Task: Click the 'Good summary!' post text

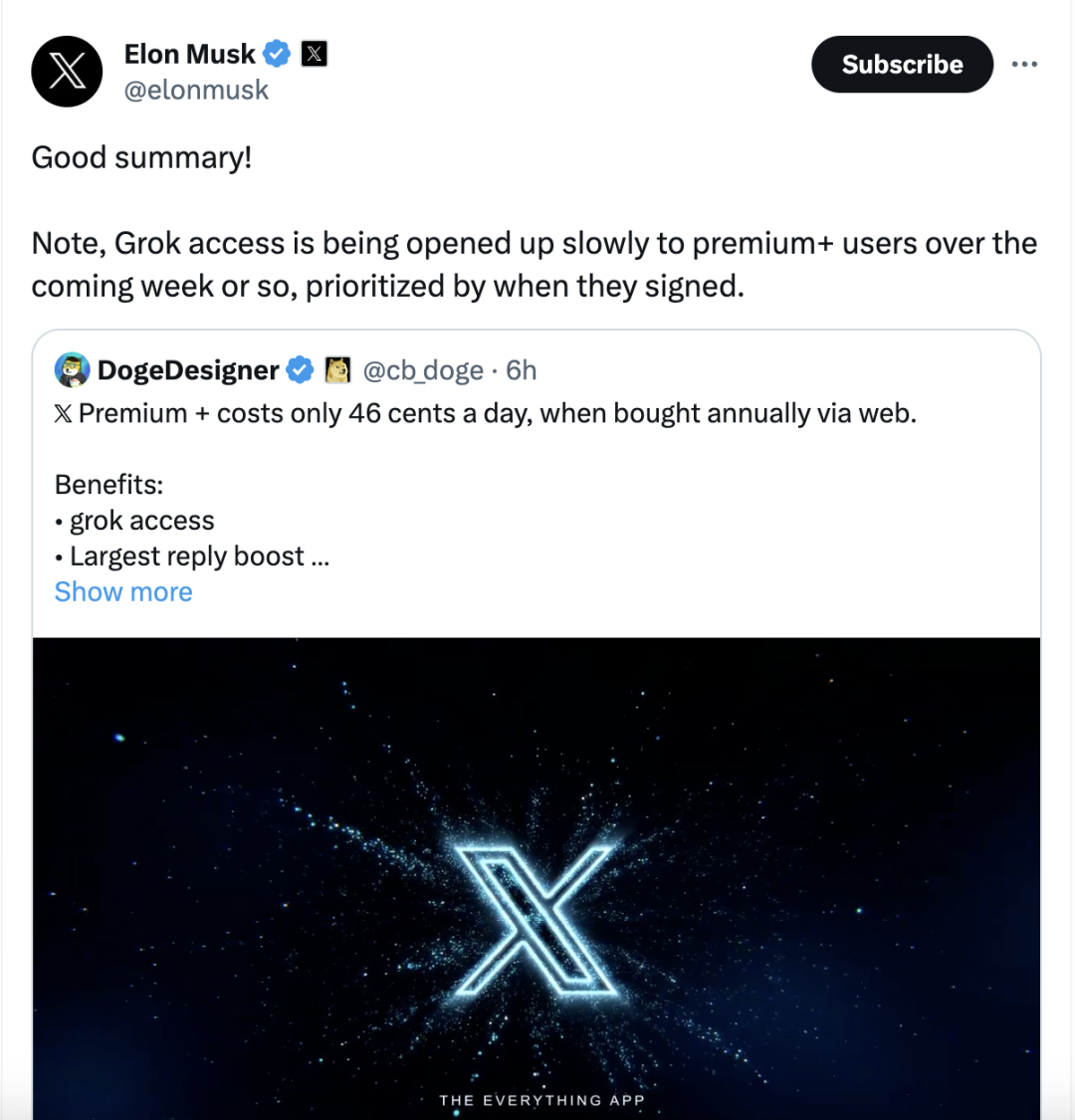Action: click(141, 157)
